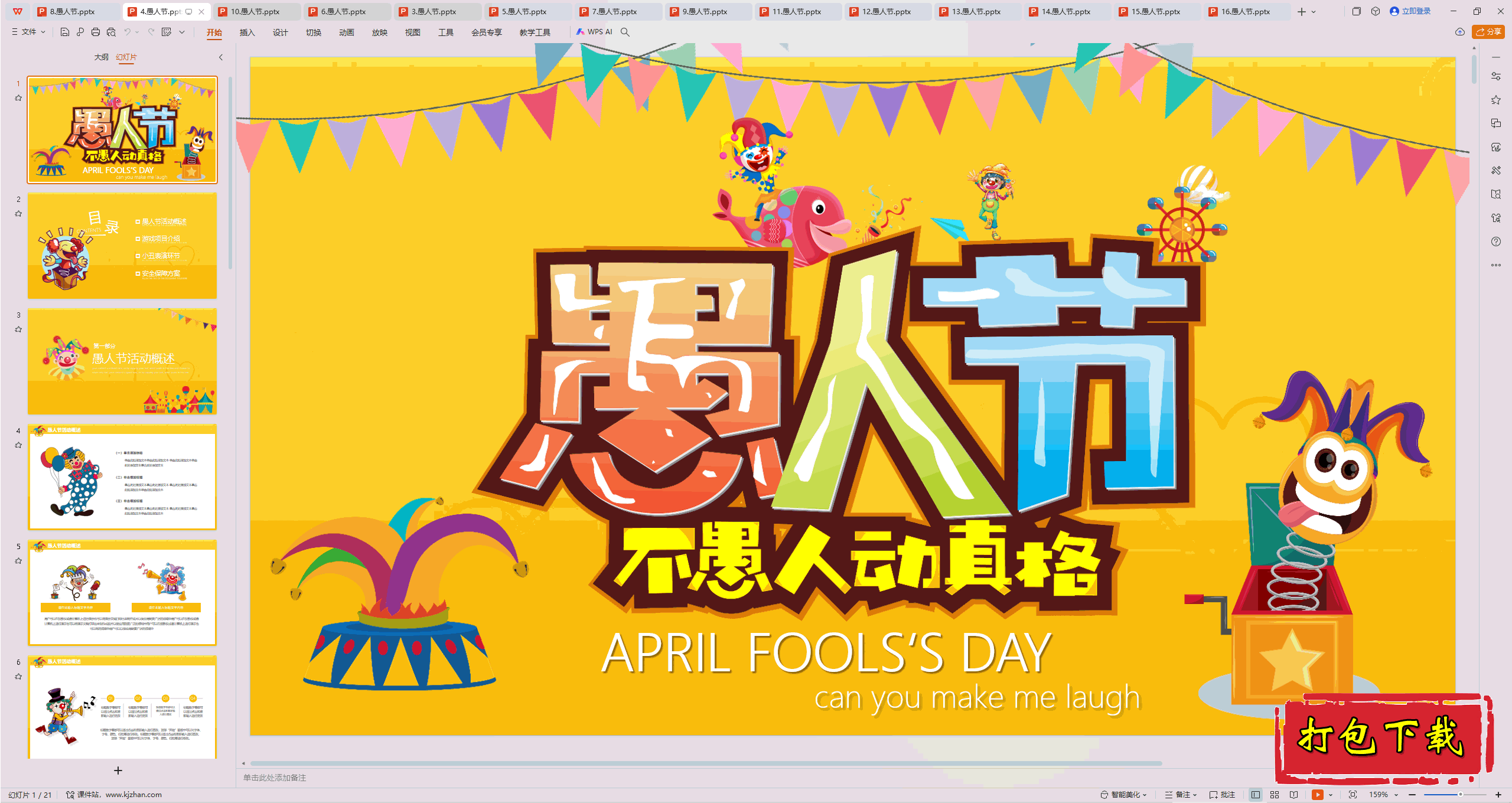Click the export to PDF icon

point(80,32)
